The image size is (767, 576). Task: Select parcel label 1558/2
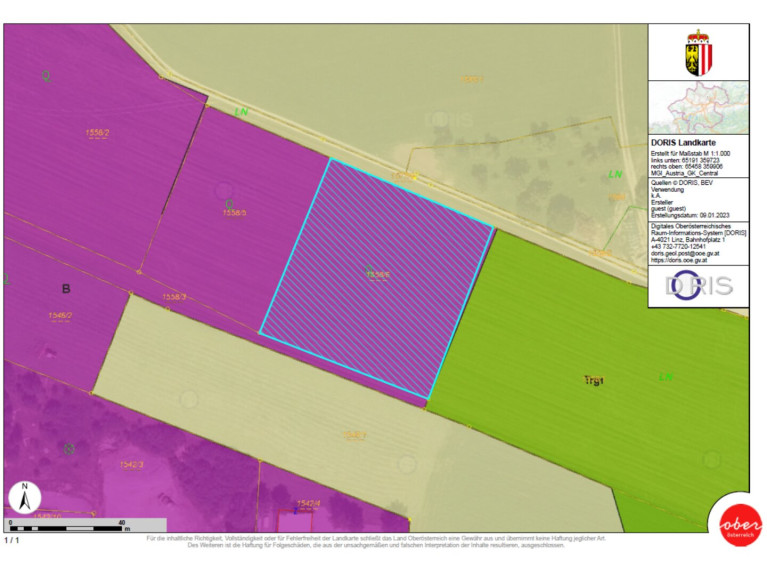[x=98, y=132]
